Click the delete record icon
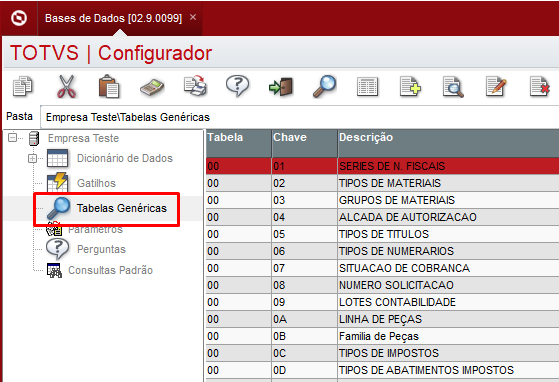 tap(539, 86)
